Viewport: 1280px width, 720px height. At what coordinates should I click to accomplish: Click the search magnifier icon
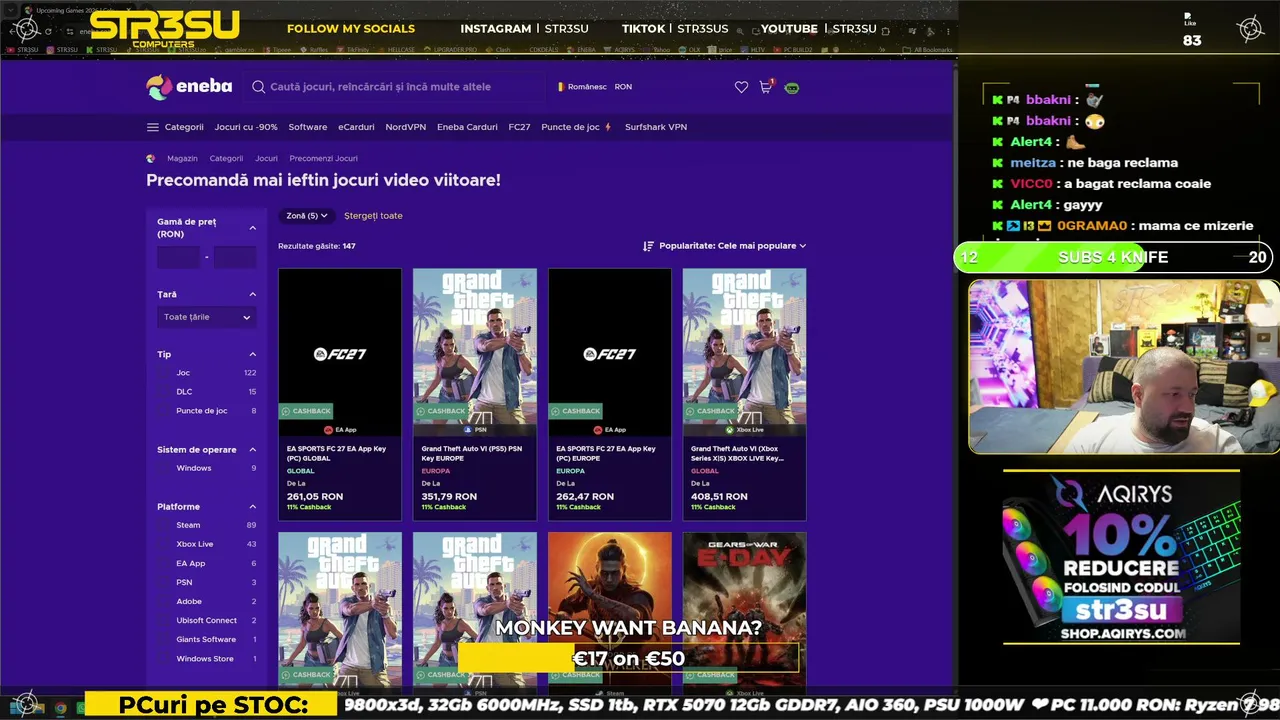click(x=258, y=87)
